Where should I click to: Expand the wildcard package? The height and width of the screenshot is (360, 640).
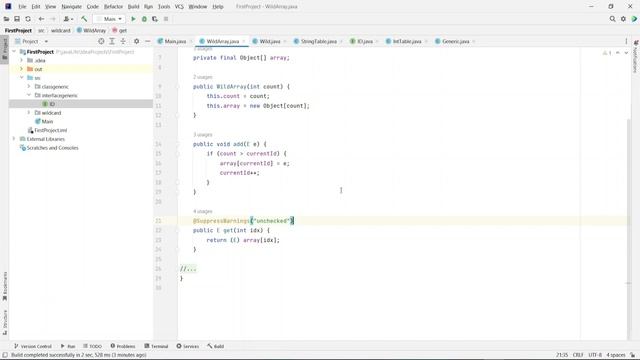click(29, 113)
